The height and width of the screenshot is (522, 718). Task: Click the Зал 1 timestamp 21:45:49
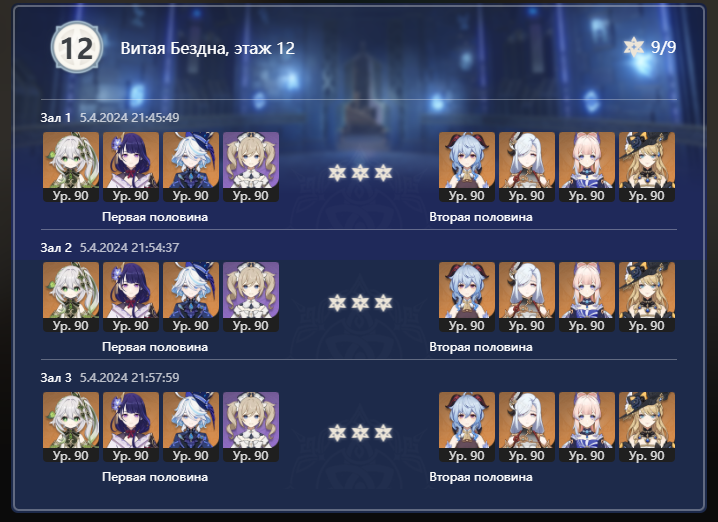pyautogui.click(x=130, y=118)
